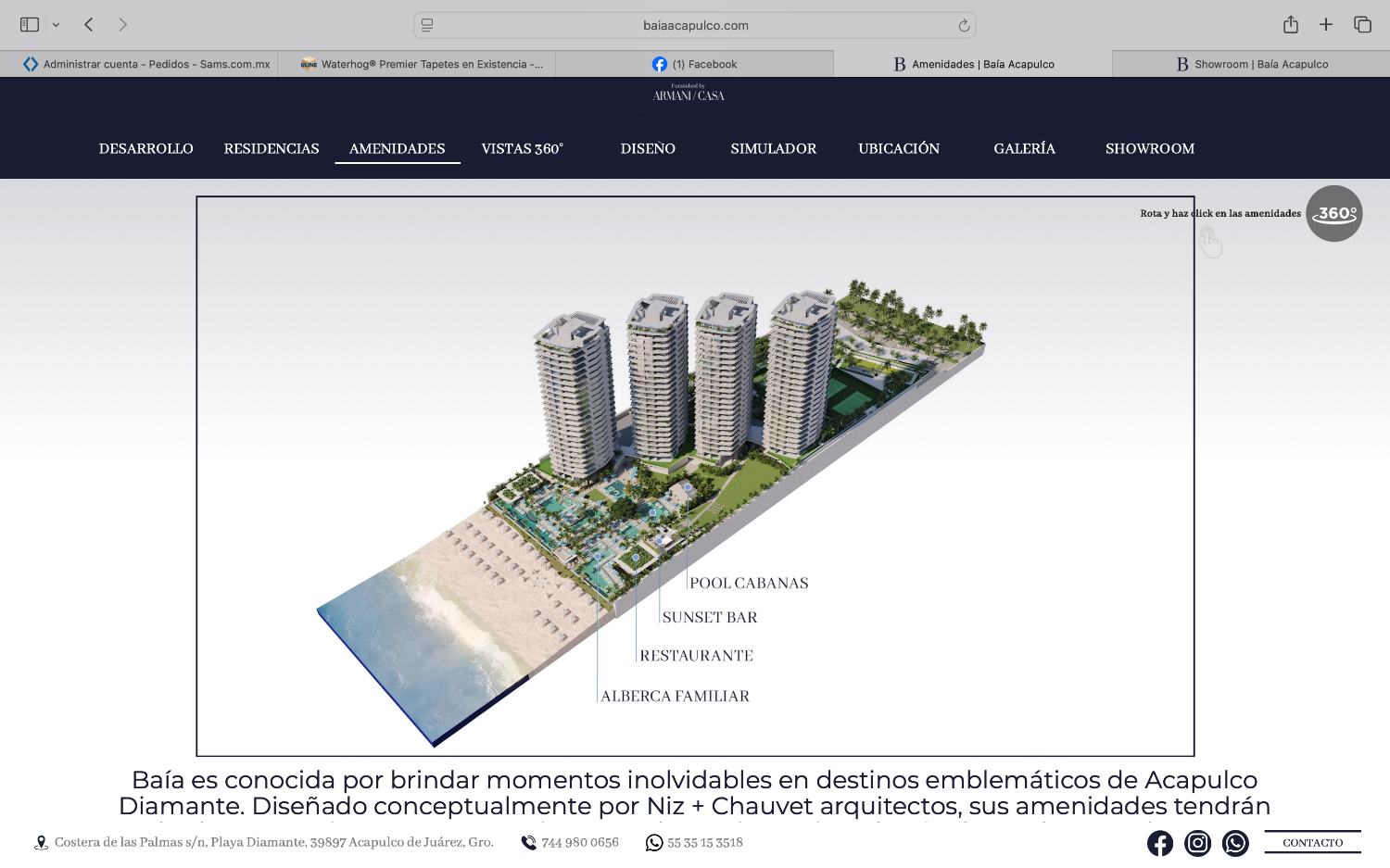Go forward to the next page
This screenshot has height=868, width=1390.
pyautogui.click(x=122, y=25)
